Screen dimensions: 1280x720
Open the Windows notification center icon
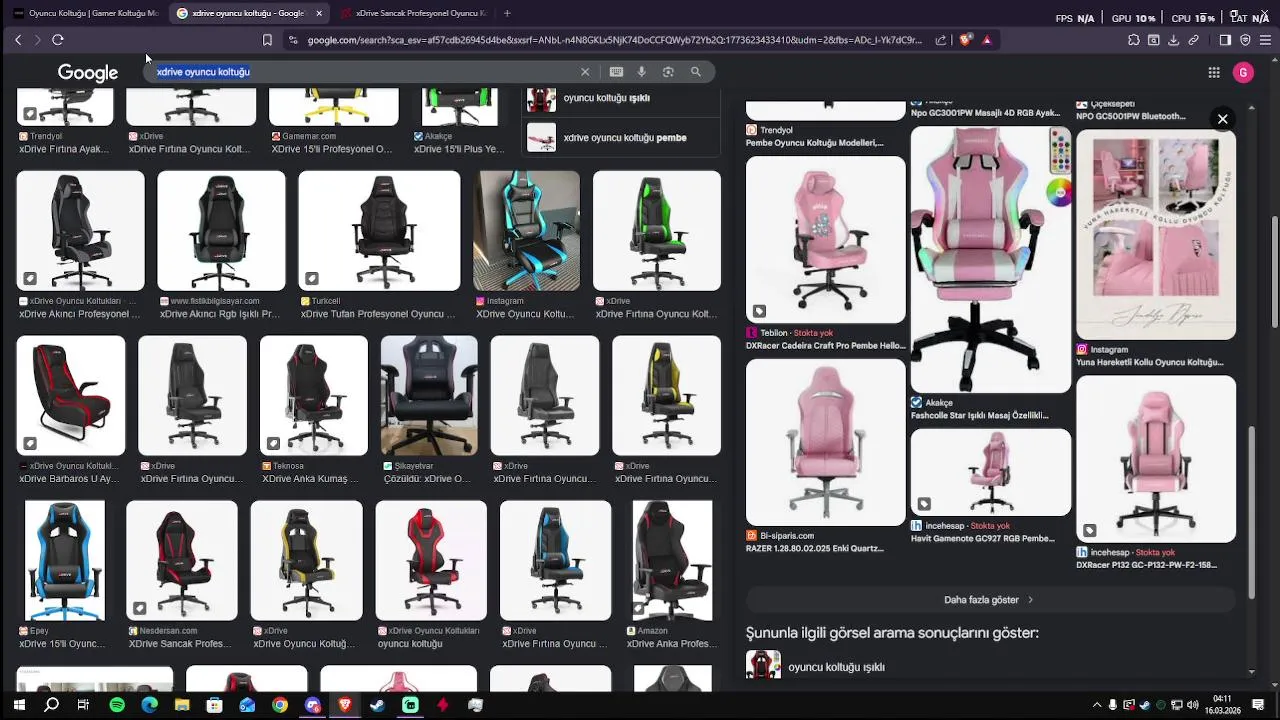point(1259,705)
